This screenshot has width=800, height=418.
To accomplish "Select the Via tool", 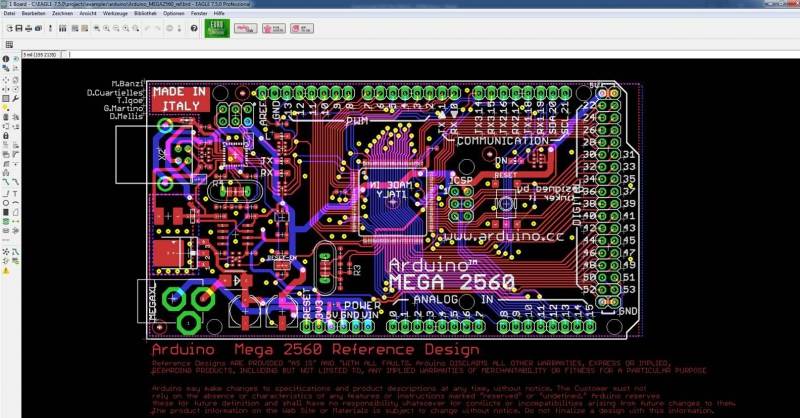I will coord(6,222).
